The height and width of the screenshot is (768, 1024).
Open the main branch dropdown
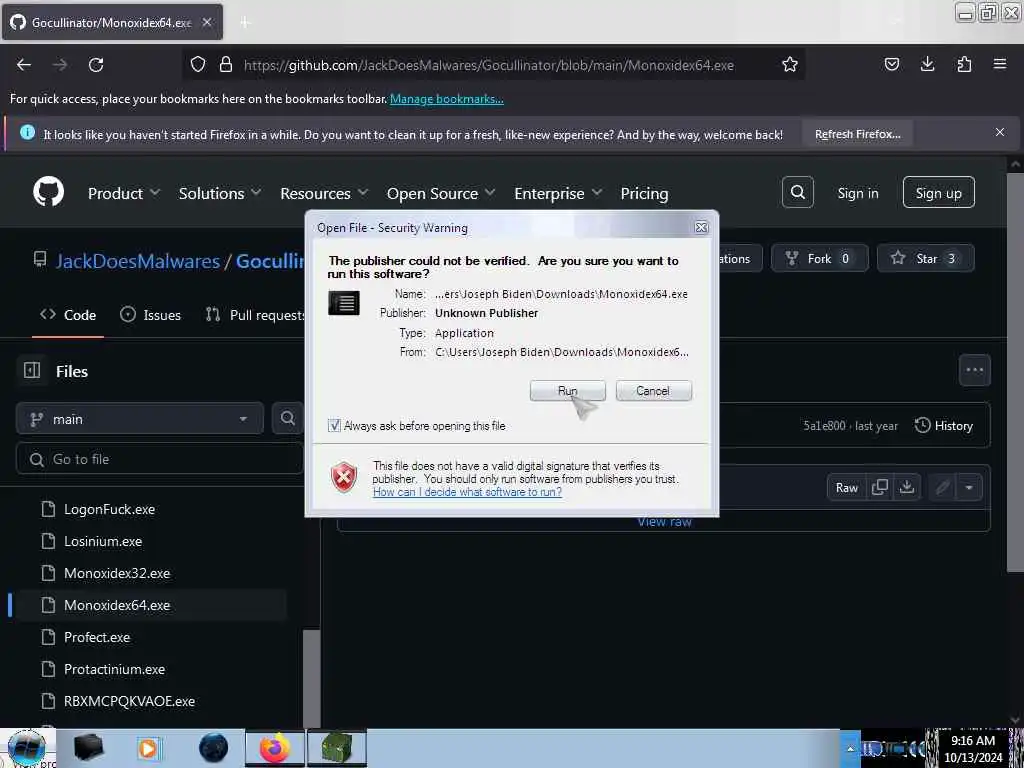(140, 419)
